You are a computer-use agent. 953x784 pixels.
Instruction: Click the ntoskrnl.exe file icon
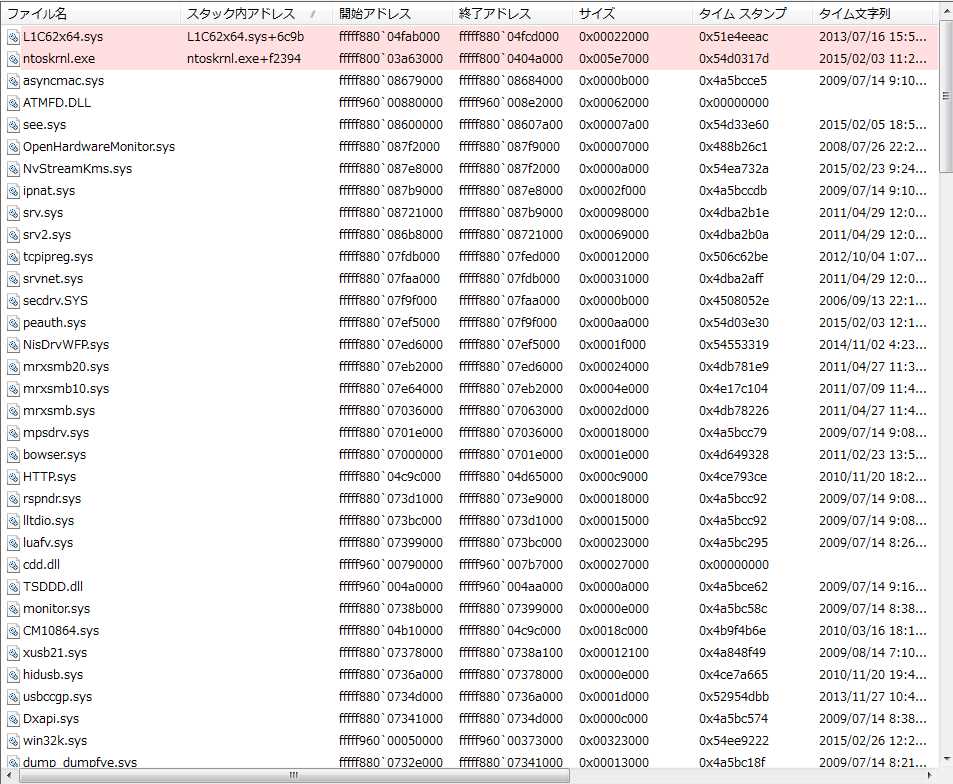coord(13,59)
